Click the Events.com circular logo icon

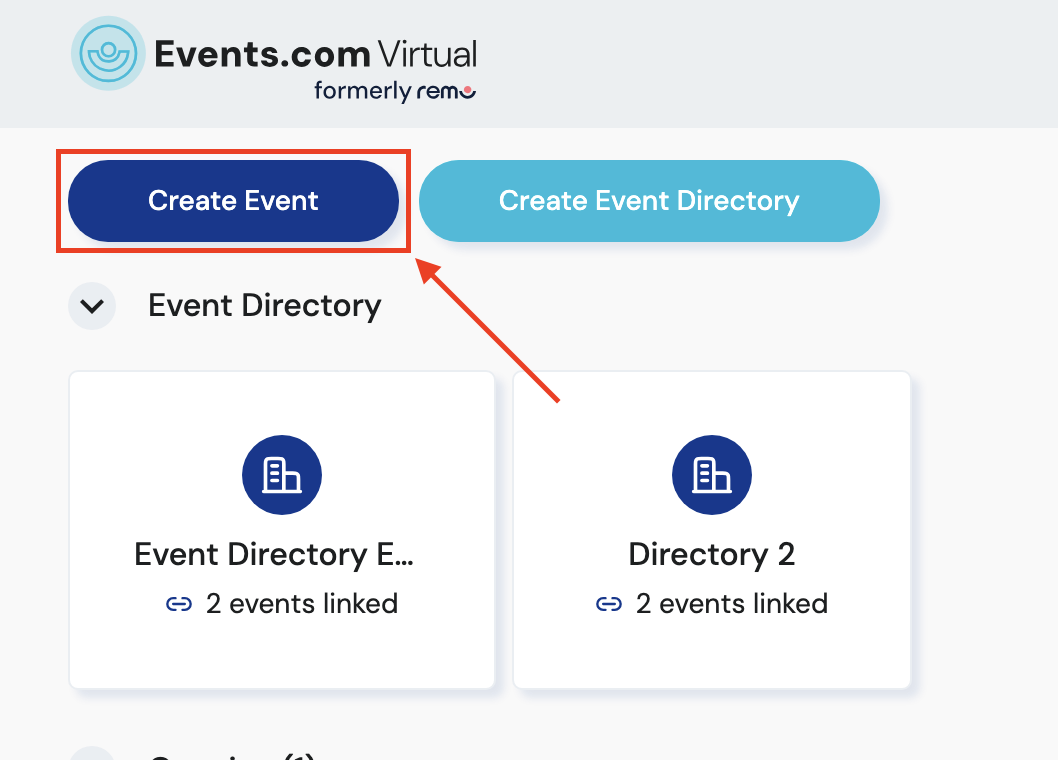pyautogui.click(x=108, y=54)
